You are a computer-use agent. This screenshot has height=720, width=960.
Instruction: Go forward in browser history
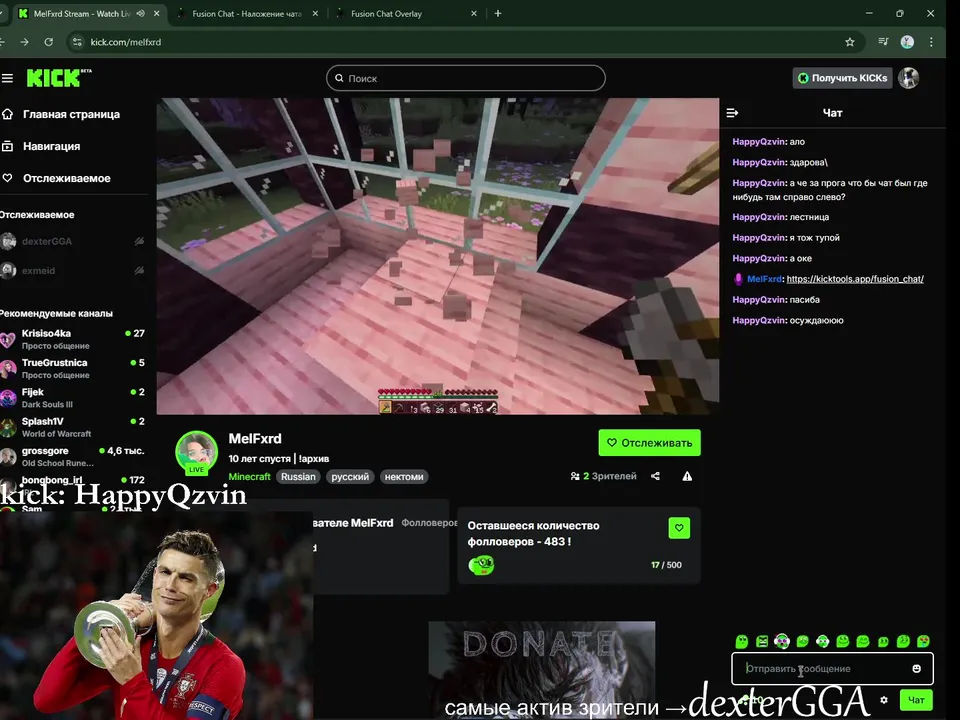[x=24, y=42]
